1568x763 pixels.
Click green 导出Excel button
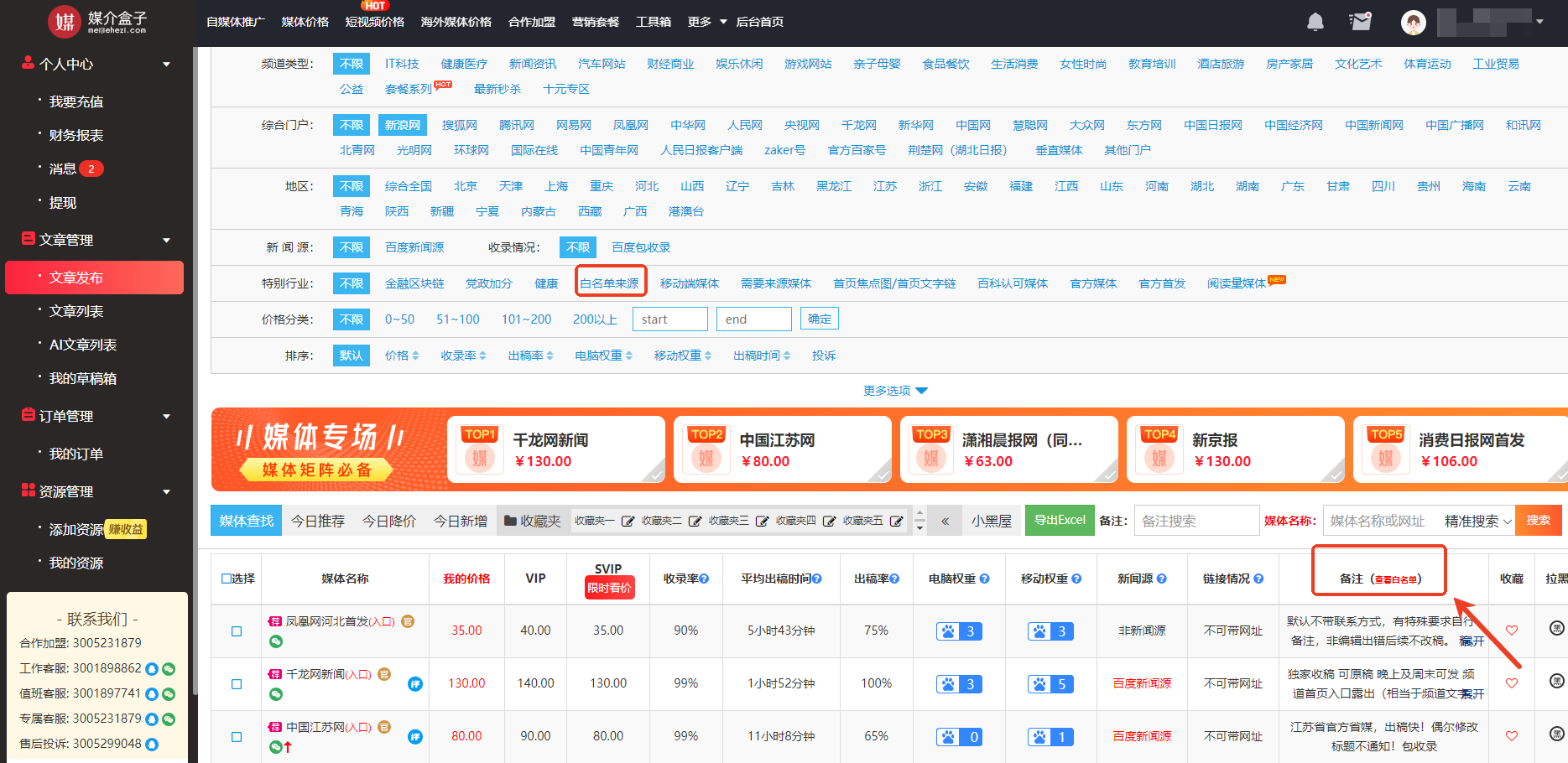pyautogui.click(x=1060, y=520)
